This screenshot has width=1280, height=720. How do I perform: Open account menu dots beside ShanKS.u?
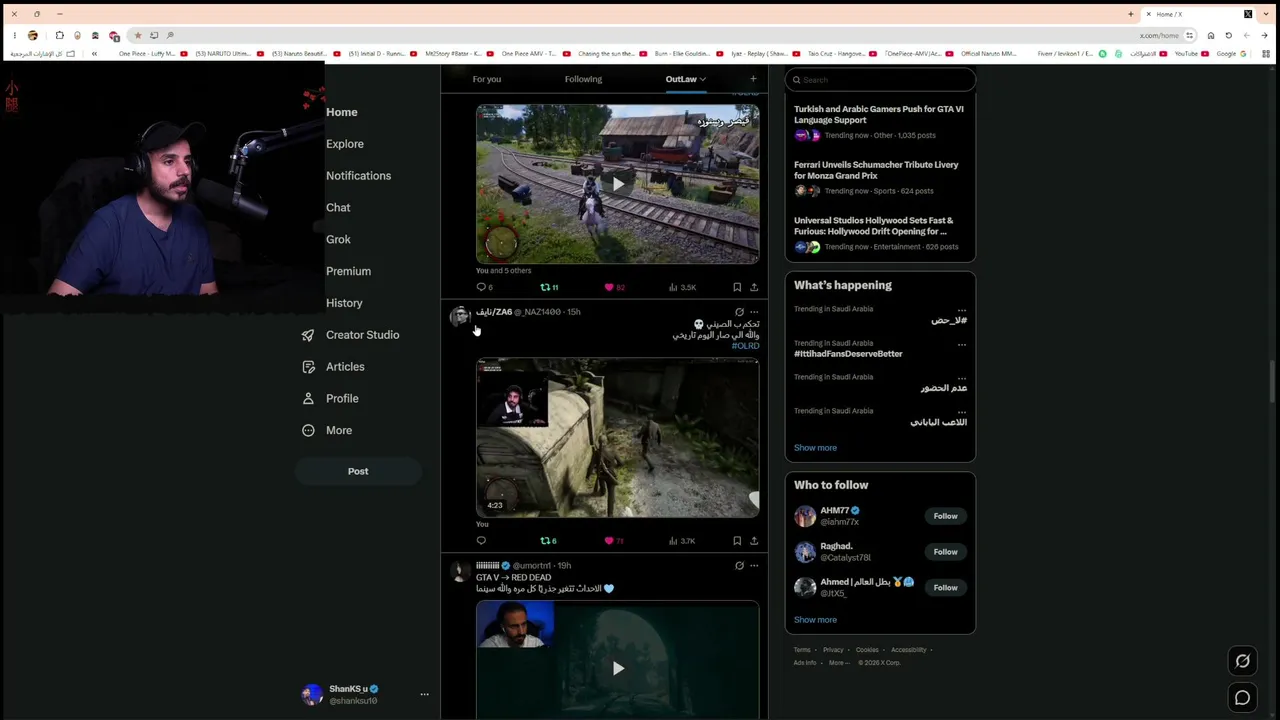point(424,694)
